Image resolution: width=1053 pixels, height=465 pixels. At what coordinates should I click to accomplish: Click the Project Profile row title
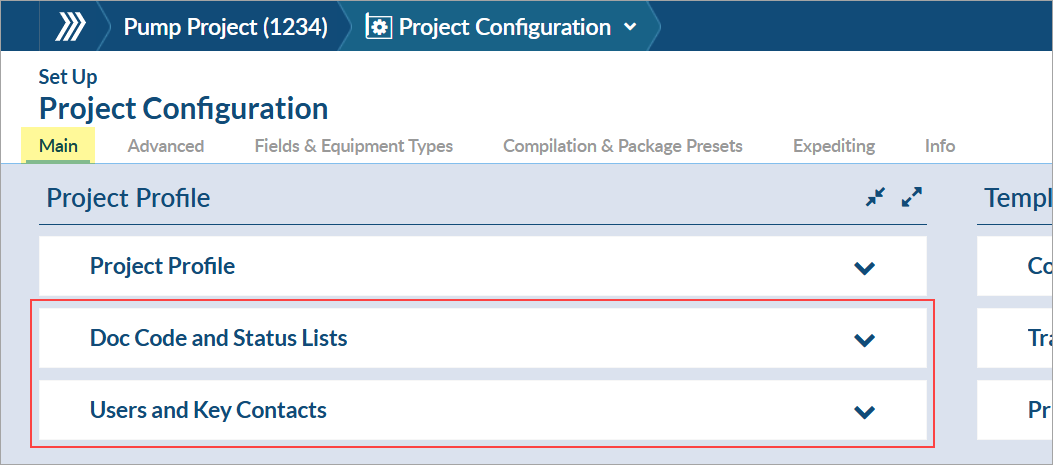pyautogui.click(x=162, y=266)
